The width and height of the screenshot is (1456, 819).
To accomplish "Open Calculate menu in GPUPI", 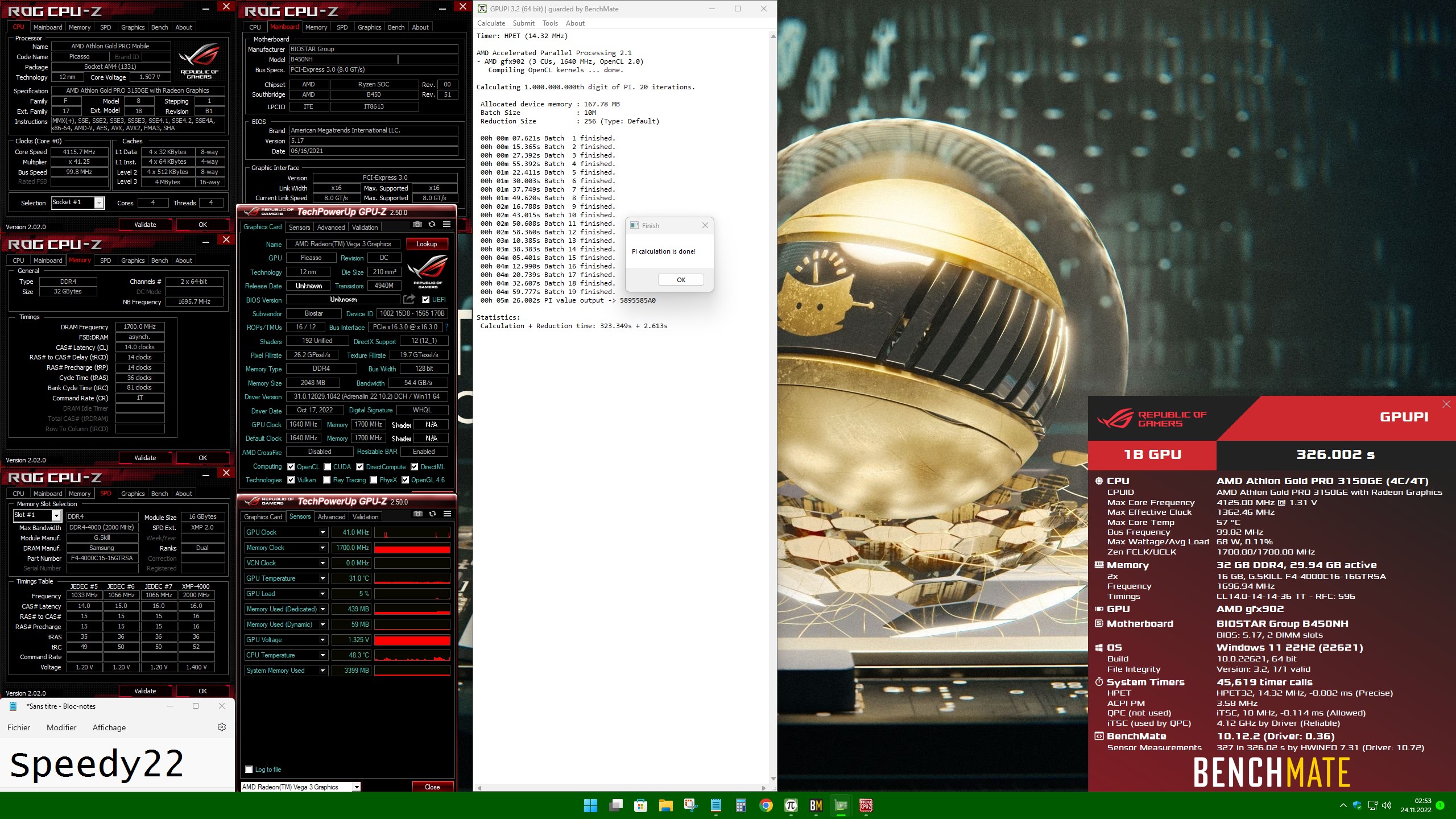I will [x=491, y=23].
